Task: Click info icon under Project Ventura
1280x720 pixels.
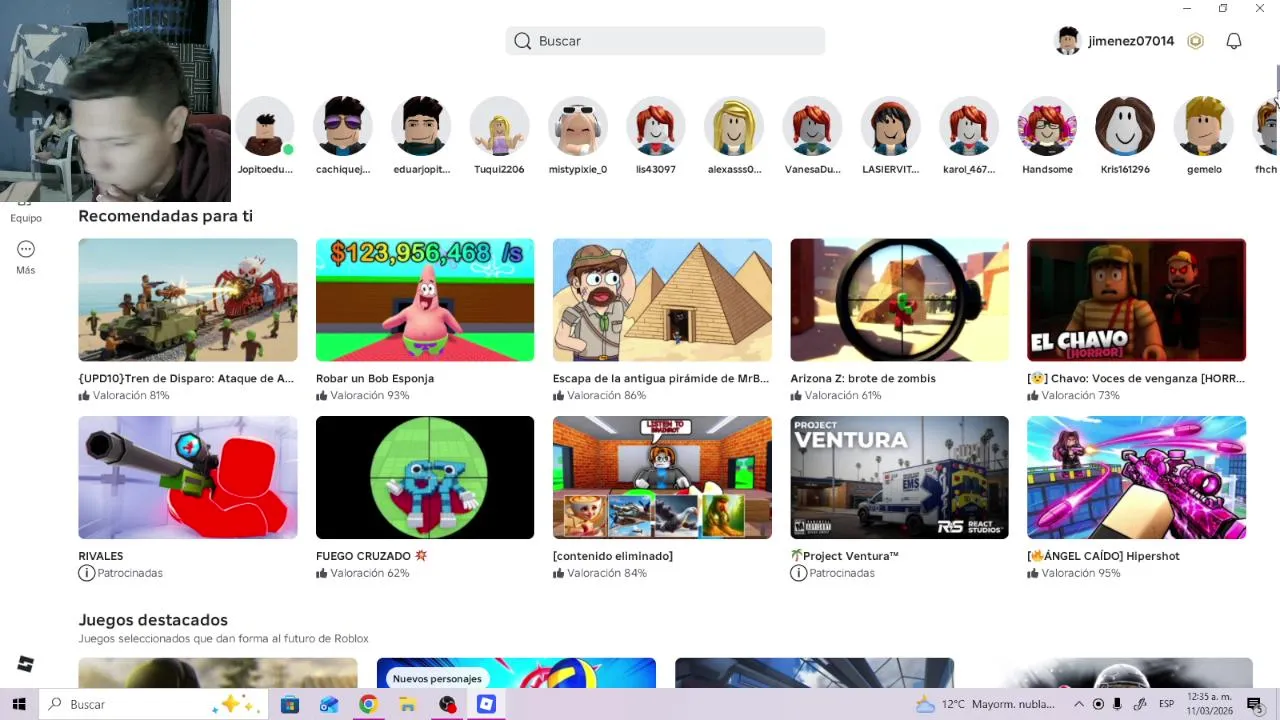Action: click(798, 573)
